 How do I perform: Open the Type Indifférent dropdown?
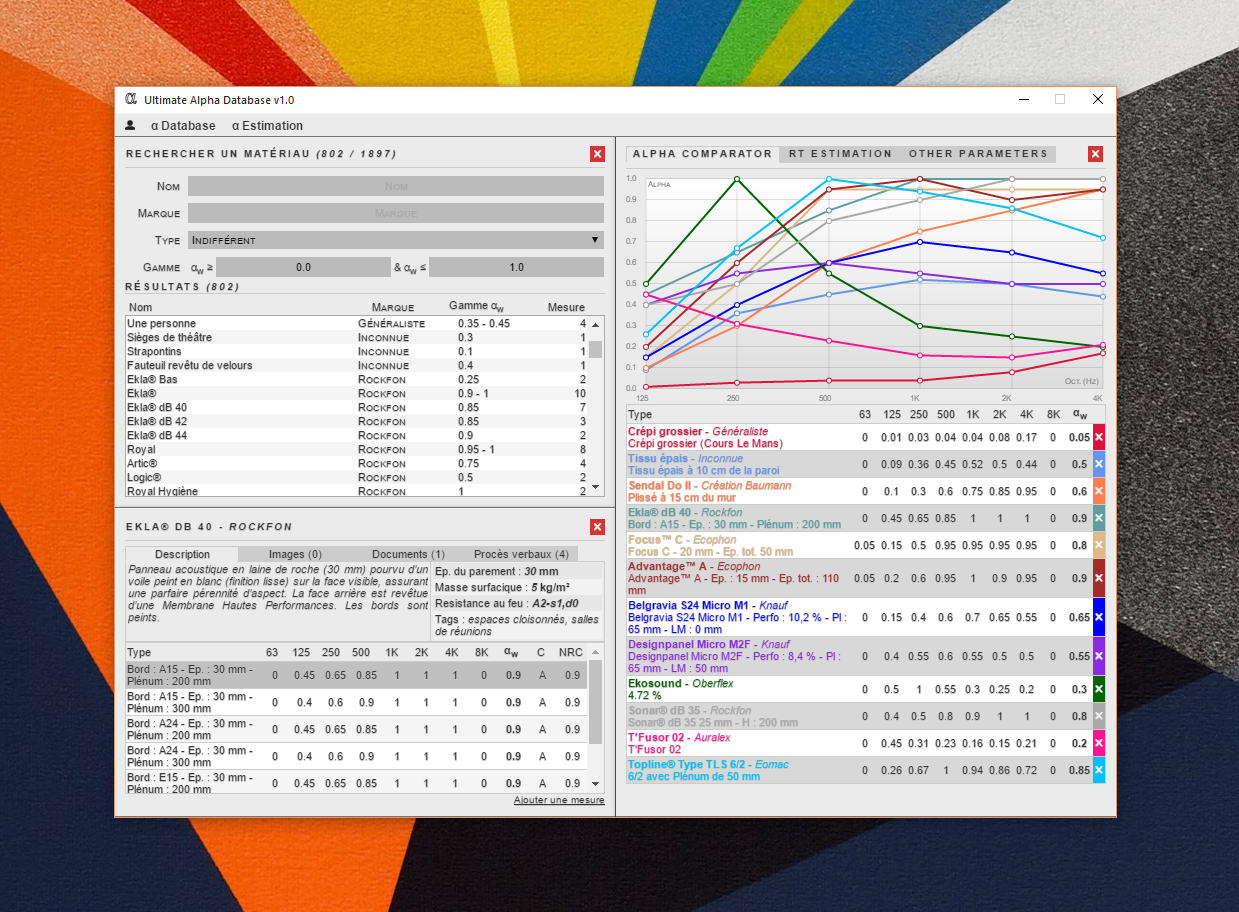tap(396, 240)
